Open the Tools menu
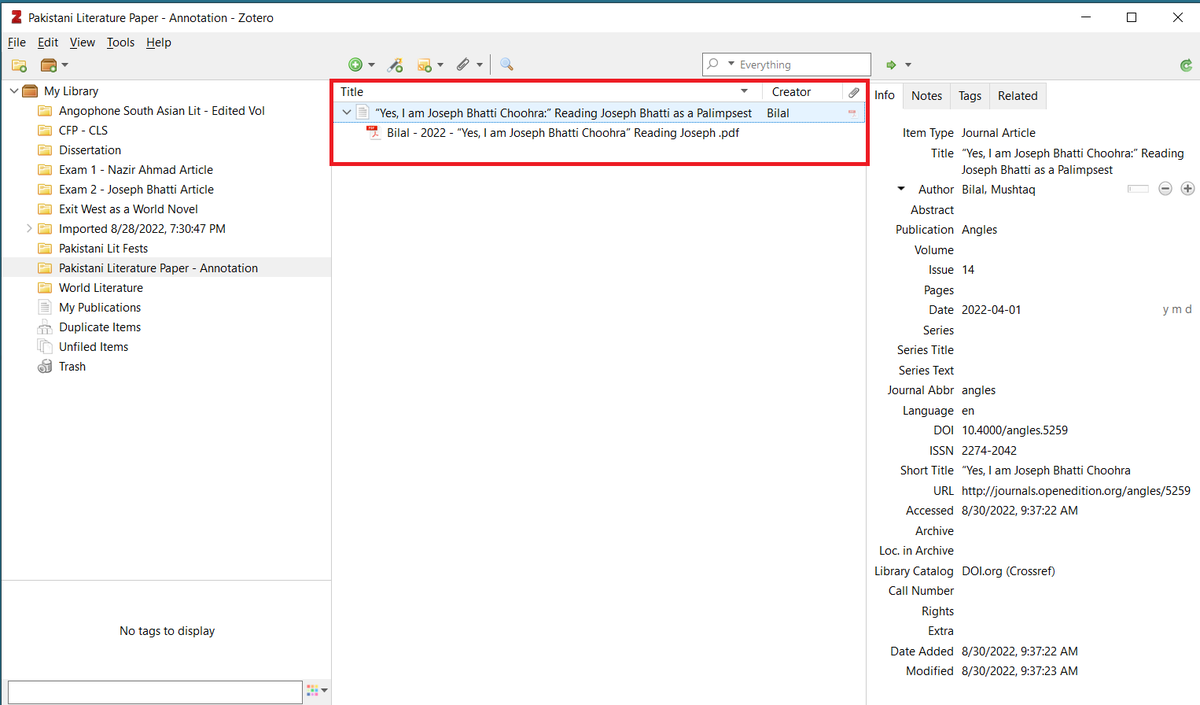Image resolution: width=1200 pixels, height=705 pixels. click(x=120, y=42)
